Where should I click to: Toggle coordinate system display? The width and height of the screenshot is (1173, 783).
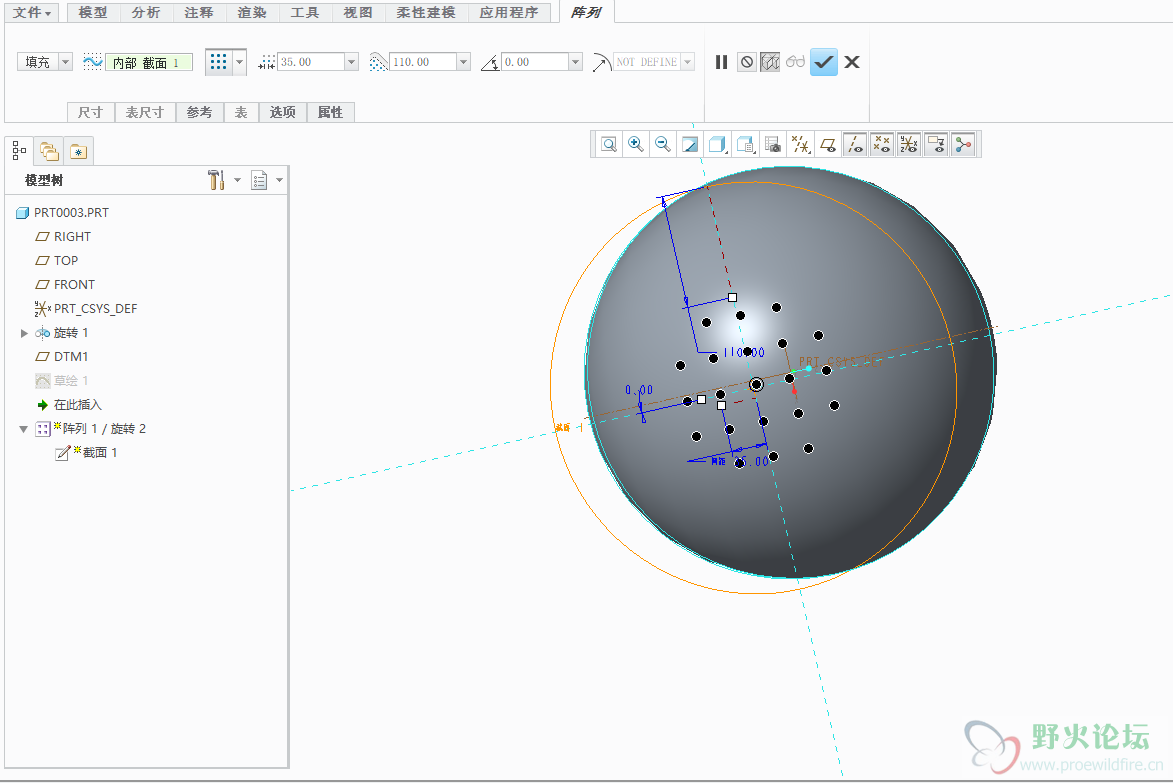909,144
